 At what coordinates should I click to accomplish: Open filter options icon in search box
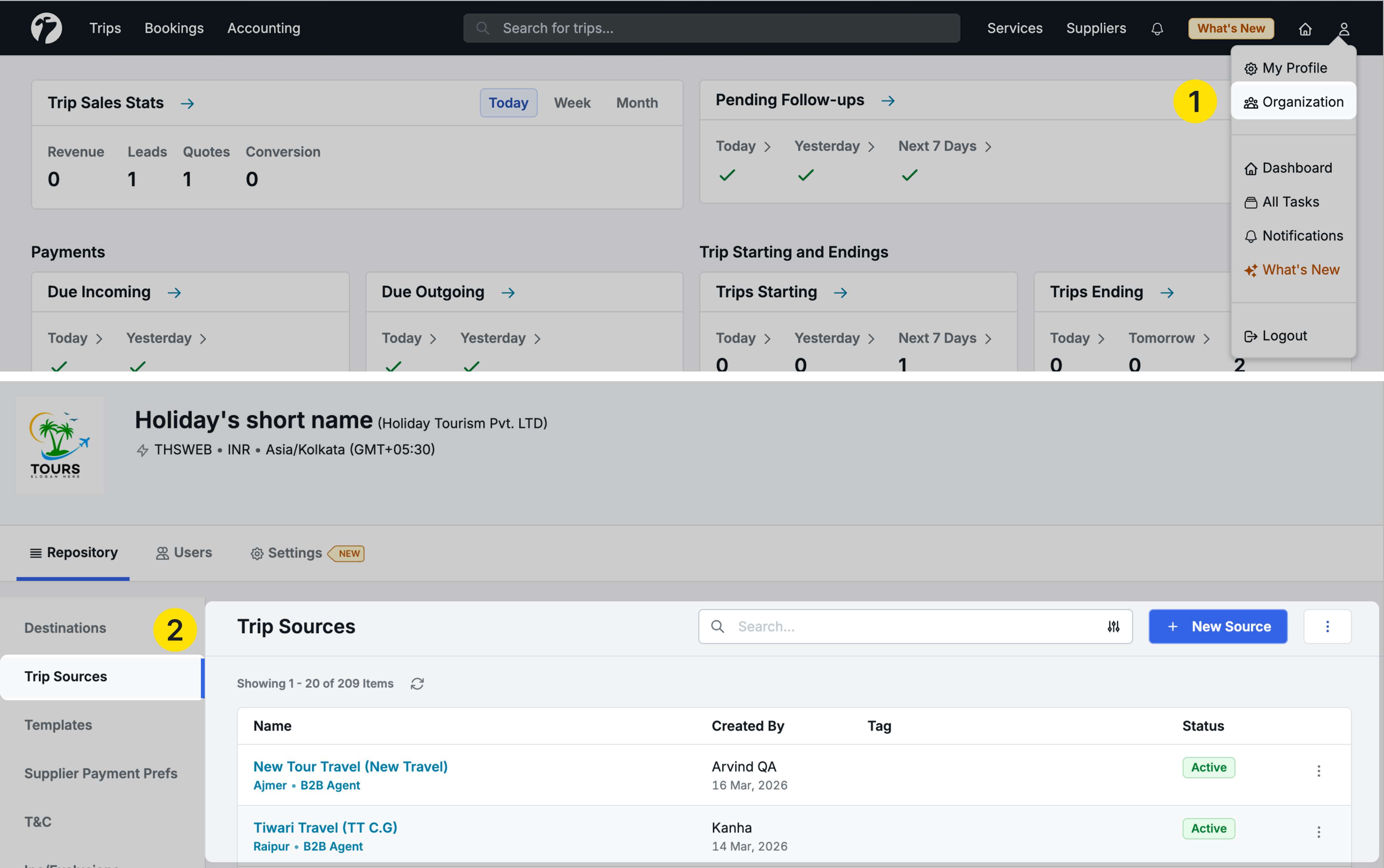coord(1113,626)
